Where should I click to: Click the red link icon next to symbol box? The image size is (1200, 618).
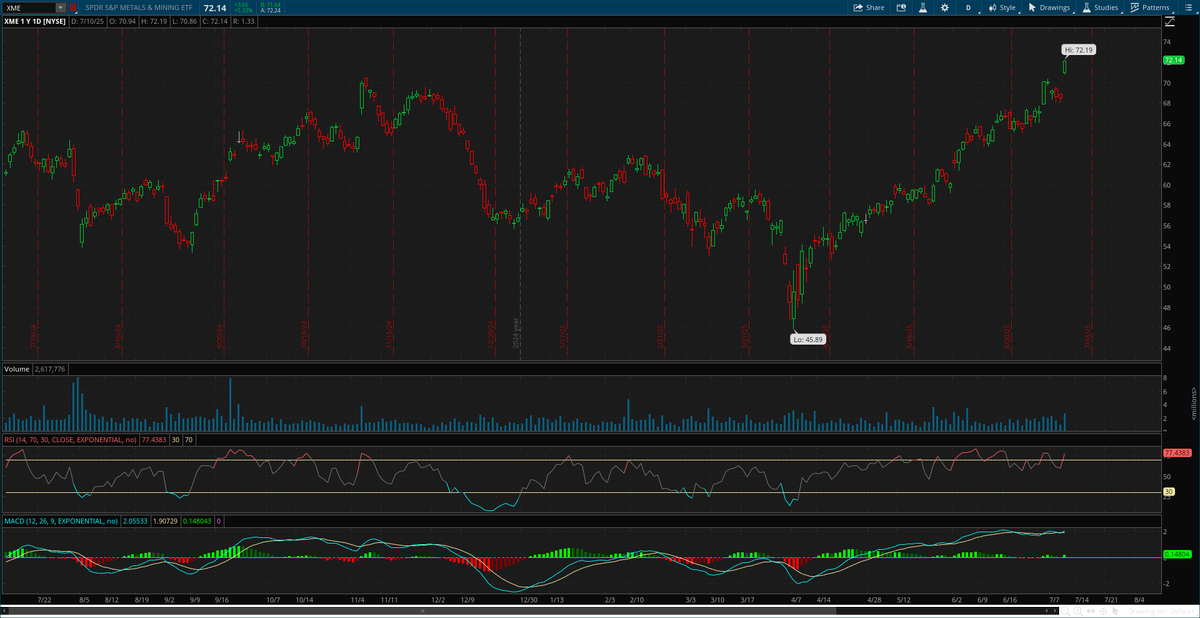[x=72, y=7]
